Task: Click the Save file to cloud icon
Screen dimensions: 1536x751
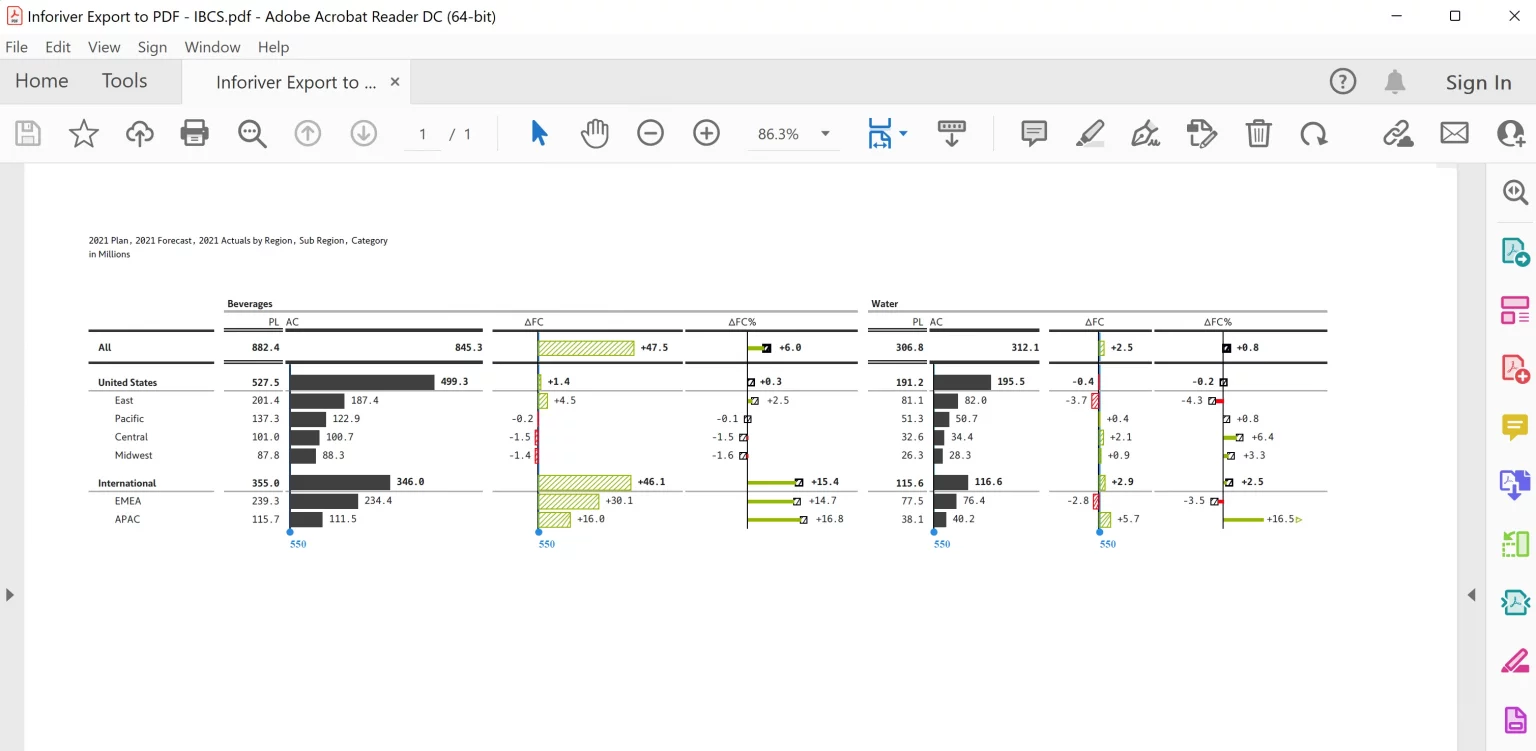Action: click(x=139, y=133)
